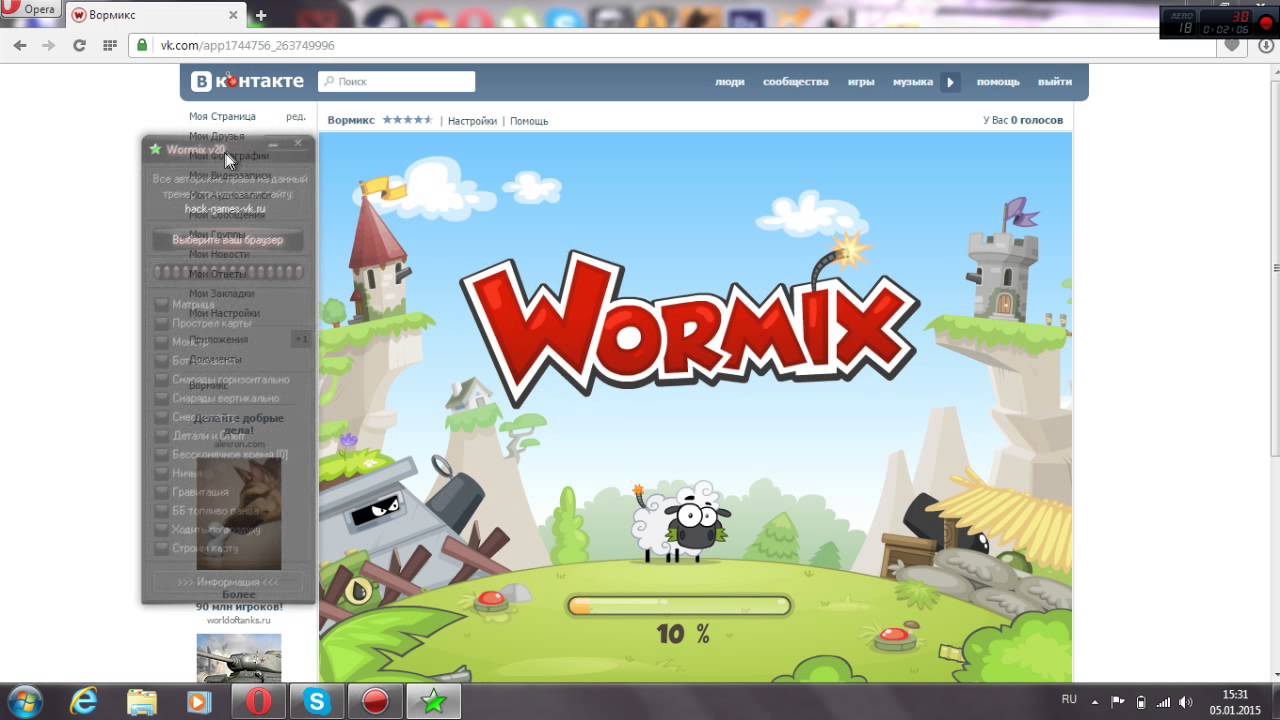
Task: Click the Вормикс app title link
Action: pyautogui.click(x=351, y=120)
